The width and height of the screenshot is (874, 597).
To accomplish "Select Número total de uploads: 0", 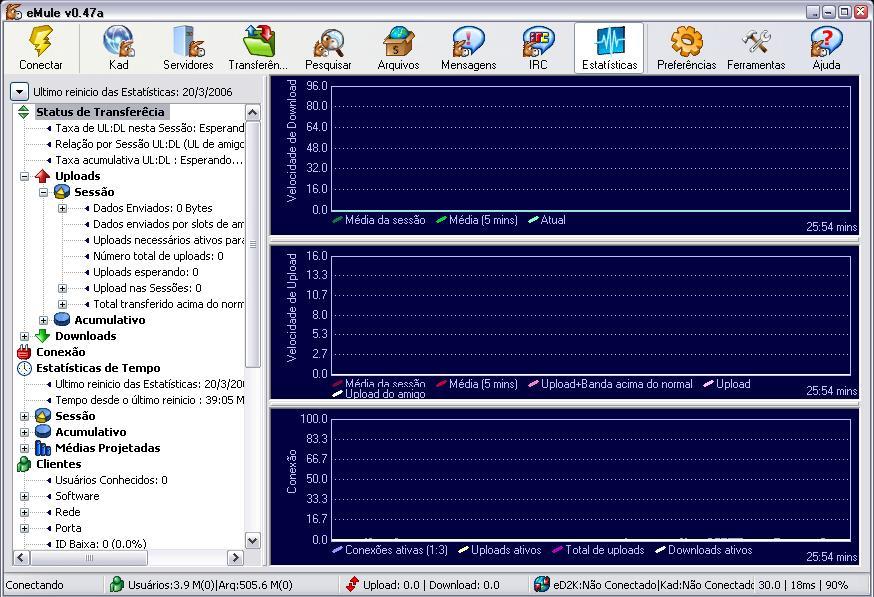I will 158,256.
